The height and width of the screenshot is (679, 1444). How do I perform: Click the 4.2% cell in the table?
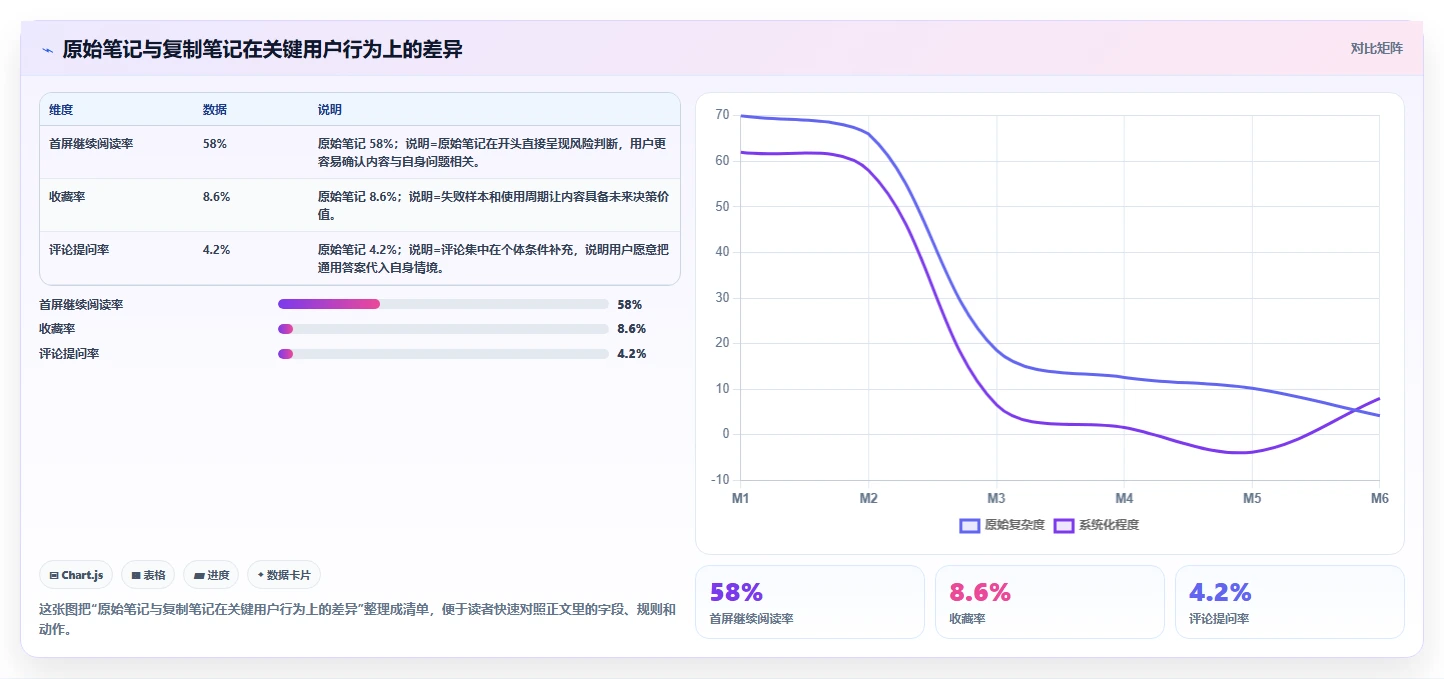click(216, 250)
